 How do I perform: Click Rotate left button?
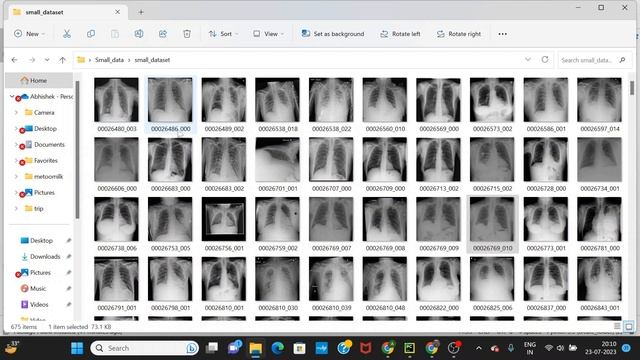[400, 34]
